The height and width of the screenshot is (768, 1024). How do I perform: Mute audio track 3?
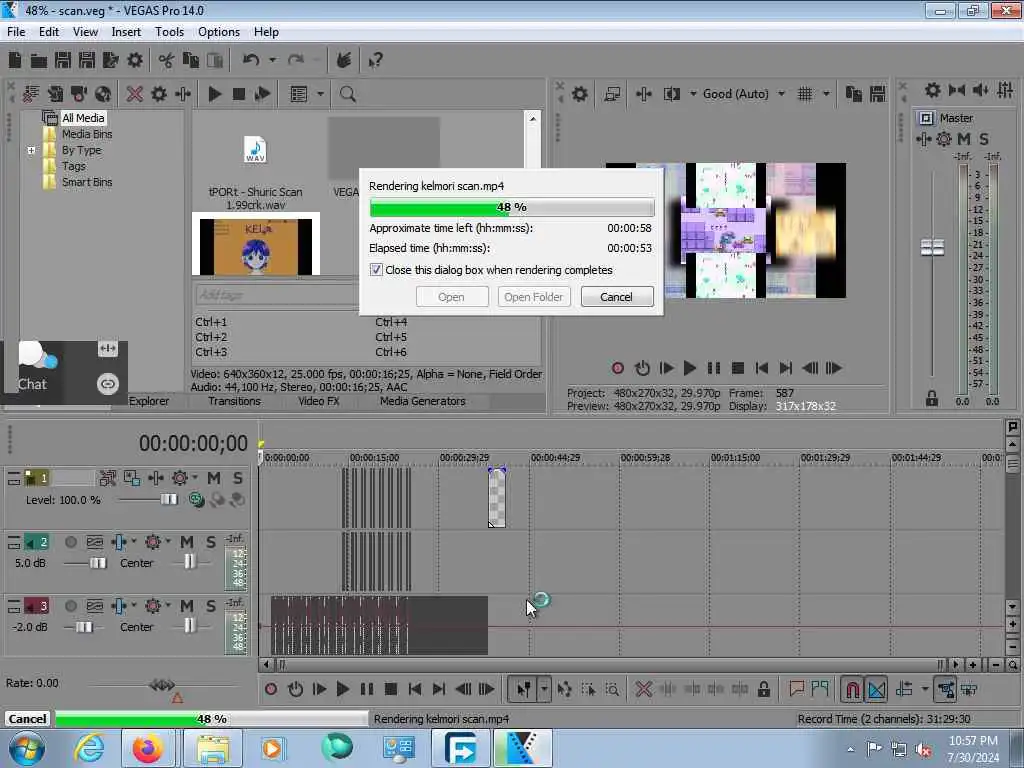click(x=187, y=606)
